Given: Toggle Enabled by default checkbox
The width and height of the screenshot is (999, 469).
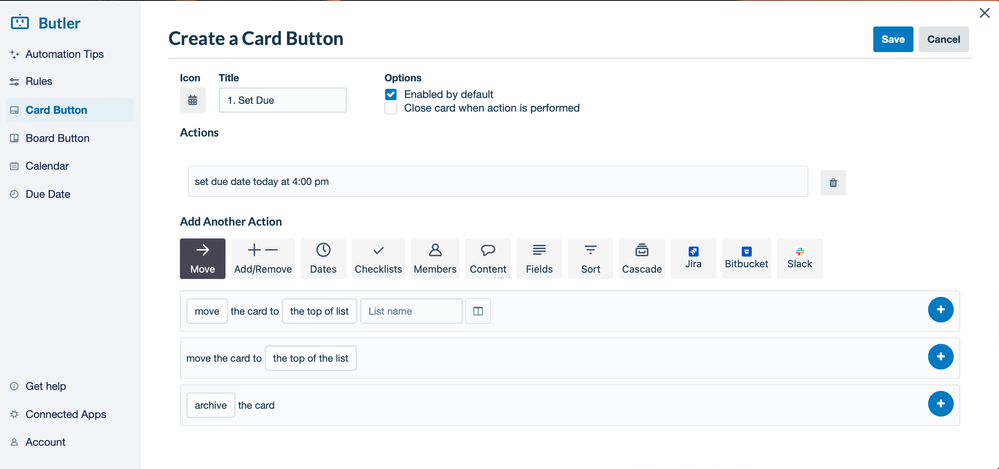Looking at the screenshot, I should (x=391, y=94).
